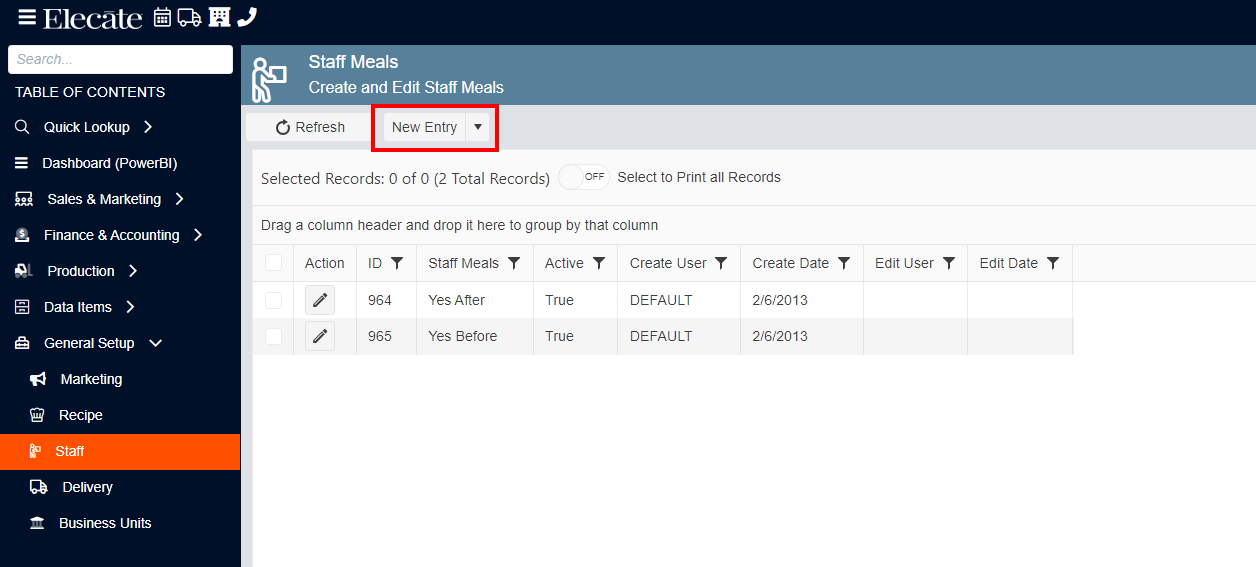Click the Quick Lookup magnifier icon
The width and height of the screenshot is (1256, 567).
22,127
